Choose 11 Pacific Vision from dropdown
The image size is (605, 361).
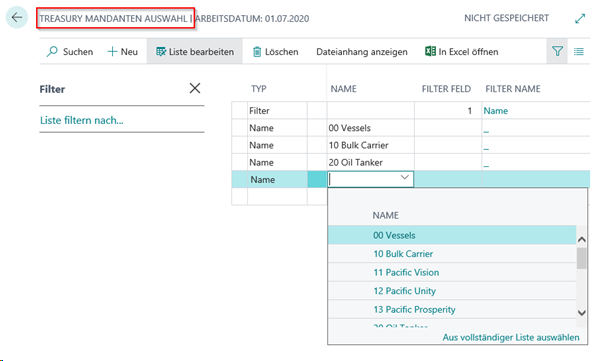point(452,272)
